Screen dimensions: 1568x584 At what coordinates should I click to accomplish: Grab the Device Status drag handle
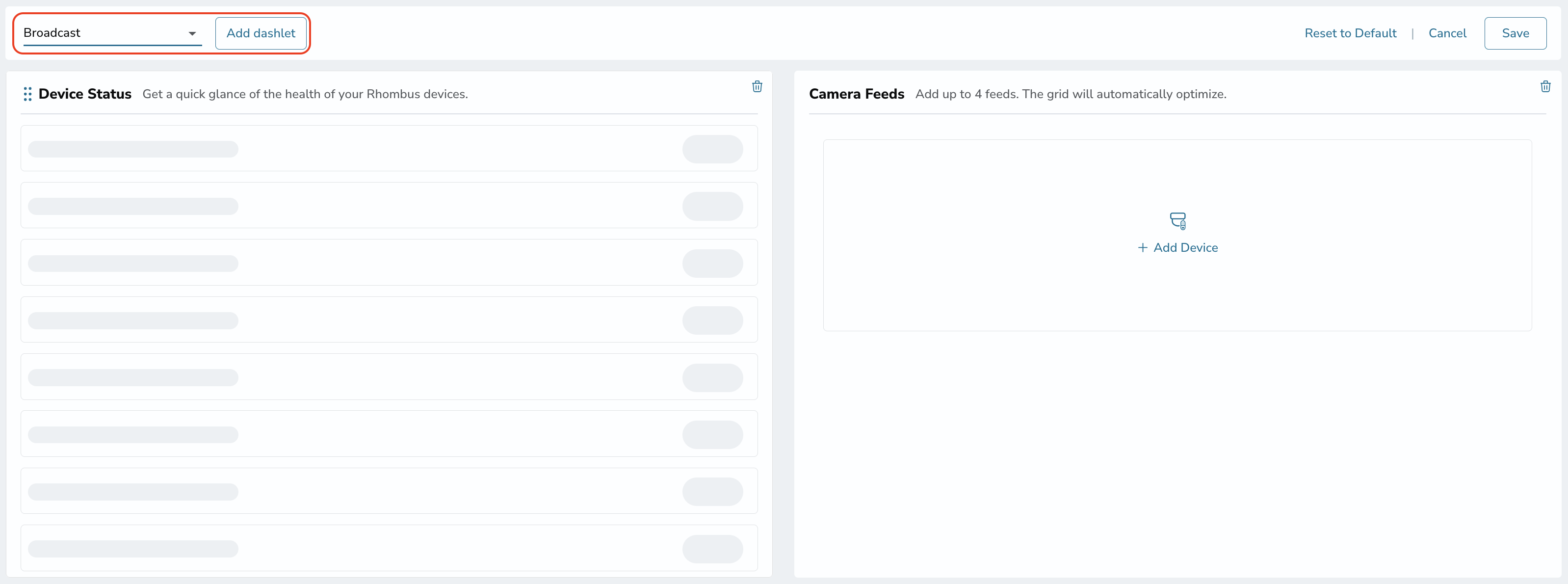[x=27, y=94]
